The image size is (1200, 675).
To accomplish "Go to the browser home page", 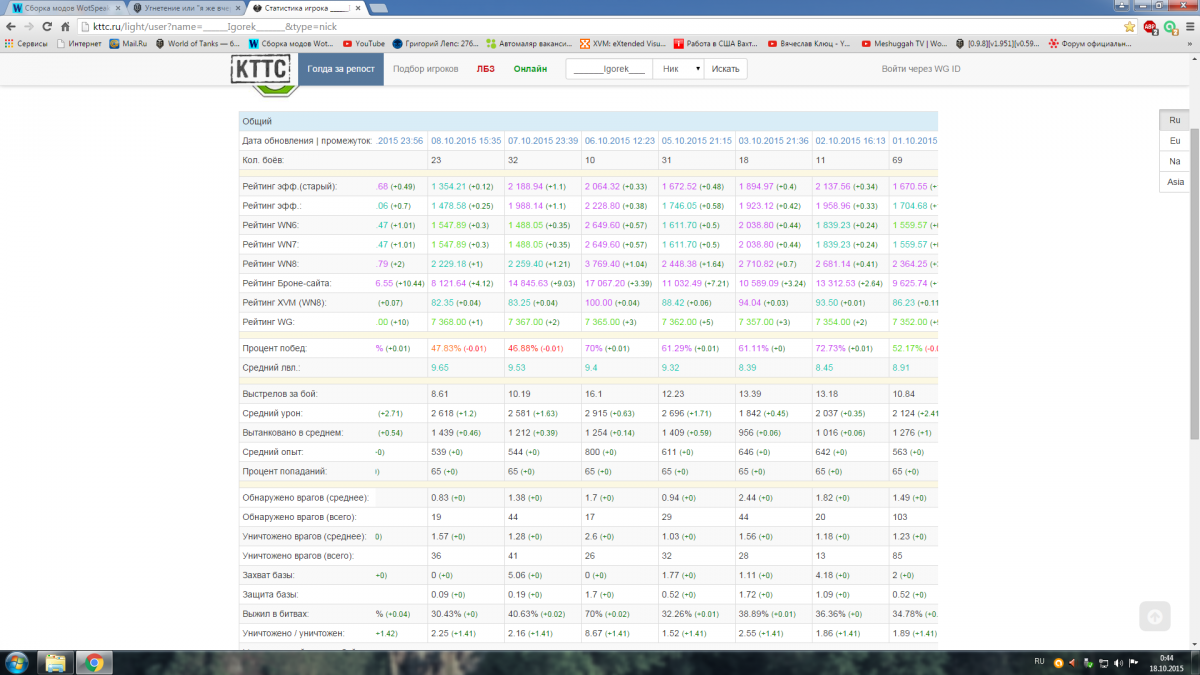I will [x=65, y=26].
